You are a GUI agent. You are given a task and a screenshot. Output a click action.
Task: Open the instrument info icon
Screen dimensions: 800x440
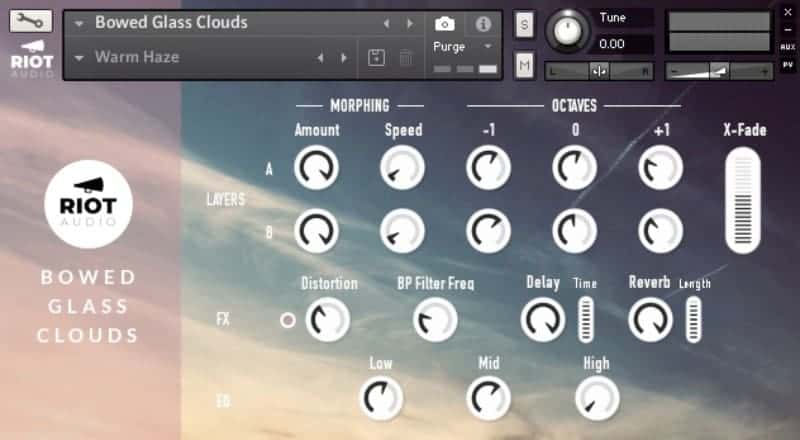pyautogui.click(x=483, y=23)
